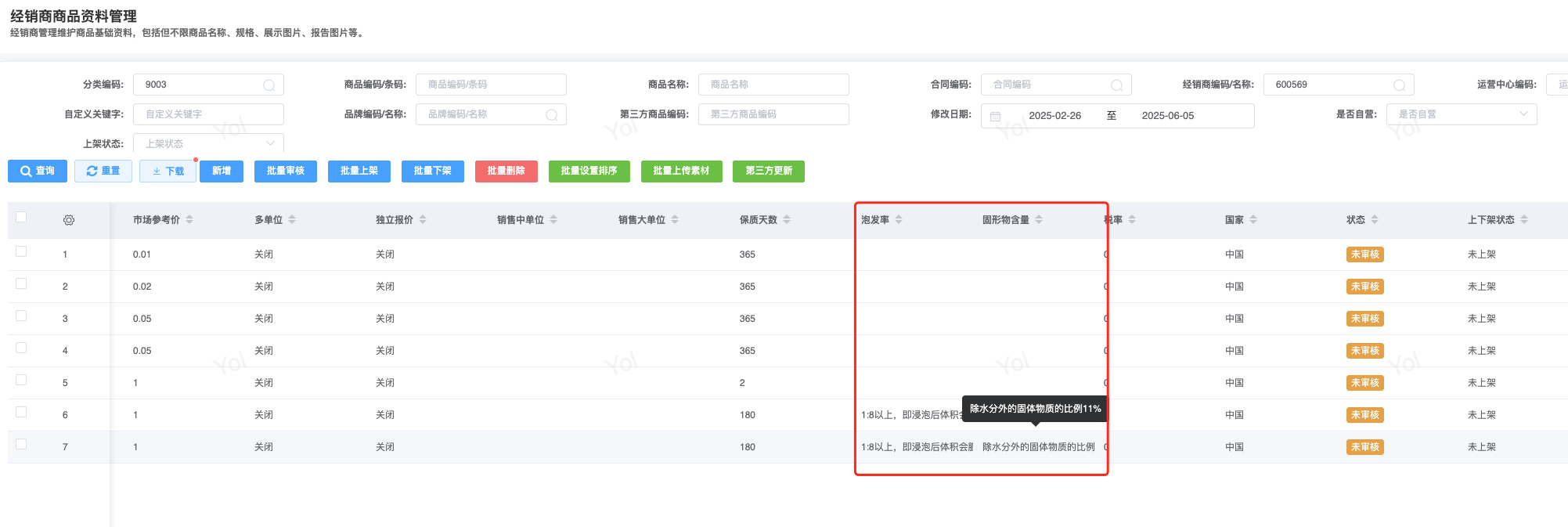
Task: Focus the 第三方商品编码 input field
Action: 773,114
